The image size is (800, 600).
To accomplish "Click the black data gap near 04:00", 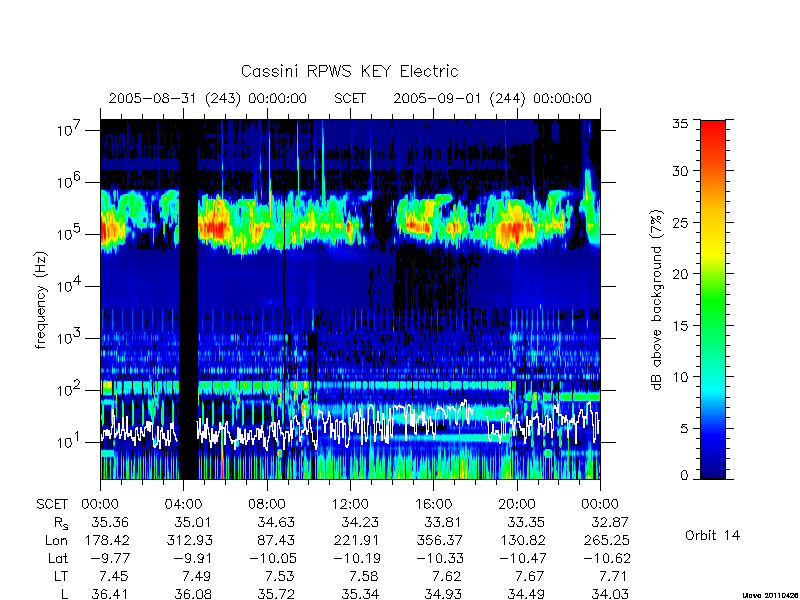I will click(x=189, y=299).
